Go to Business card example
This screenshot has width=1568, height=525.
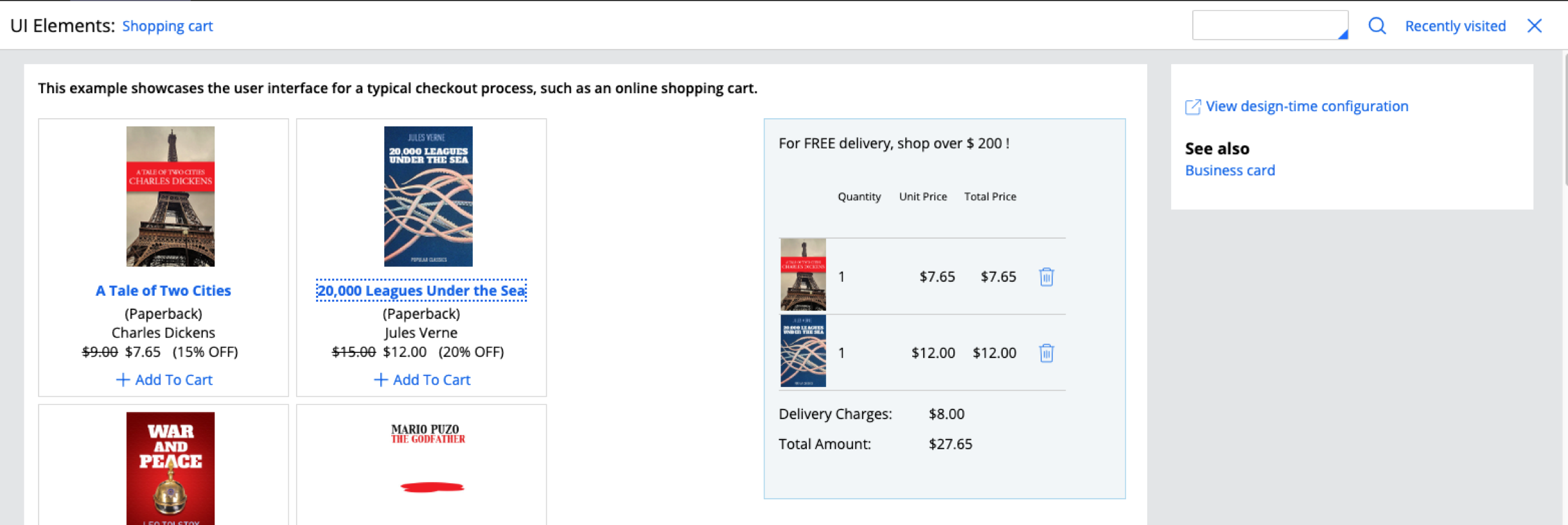[x=1230, y=171]
